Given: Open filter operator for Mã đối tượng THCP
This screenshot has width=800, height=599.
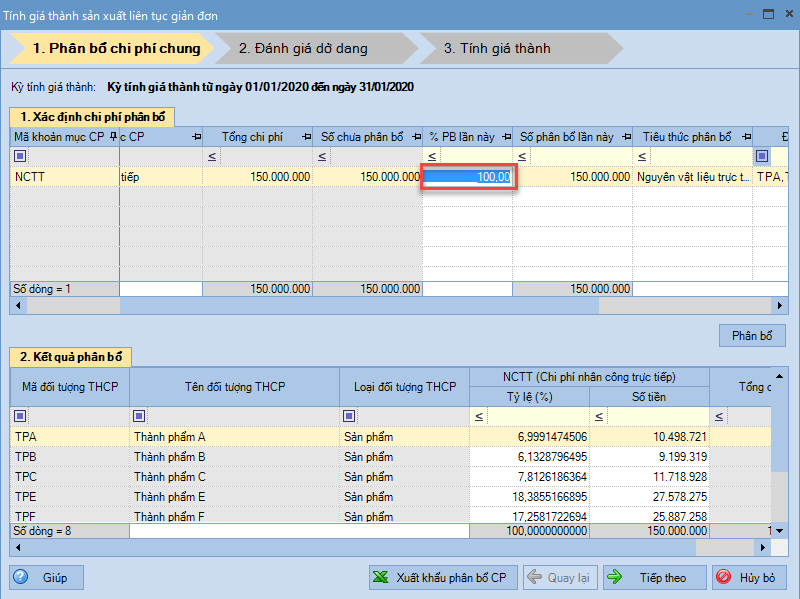Looking at the screenshot, I should [x=20, y=416].
